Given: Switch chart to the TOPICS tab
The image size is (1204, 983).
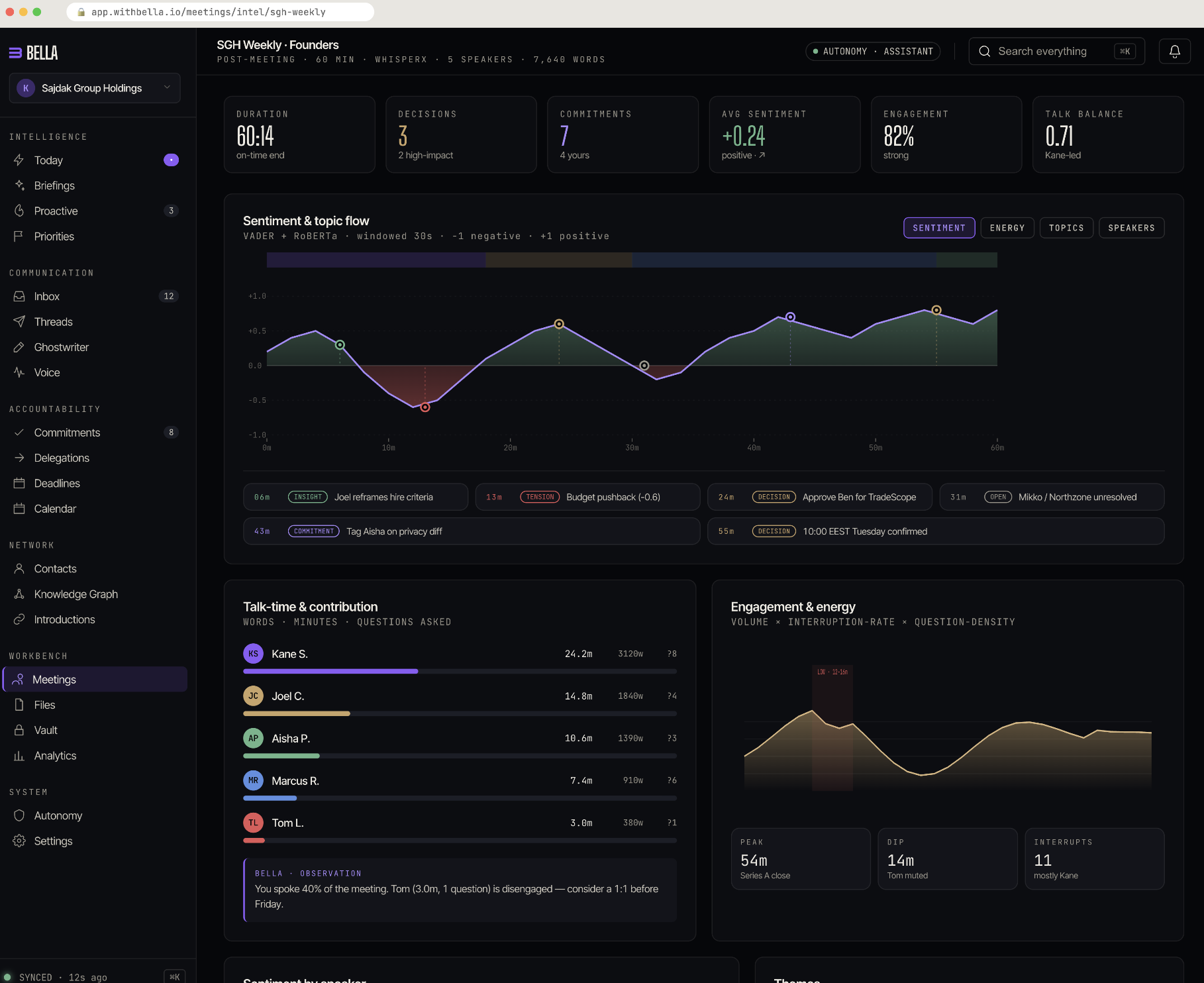Looking at the screenshot, I should pyautogui.click(x=1066, y=227).
